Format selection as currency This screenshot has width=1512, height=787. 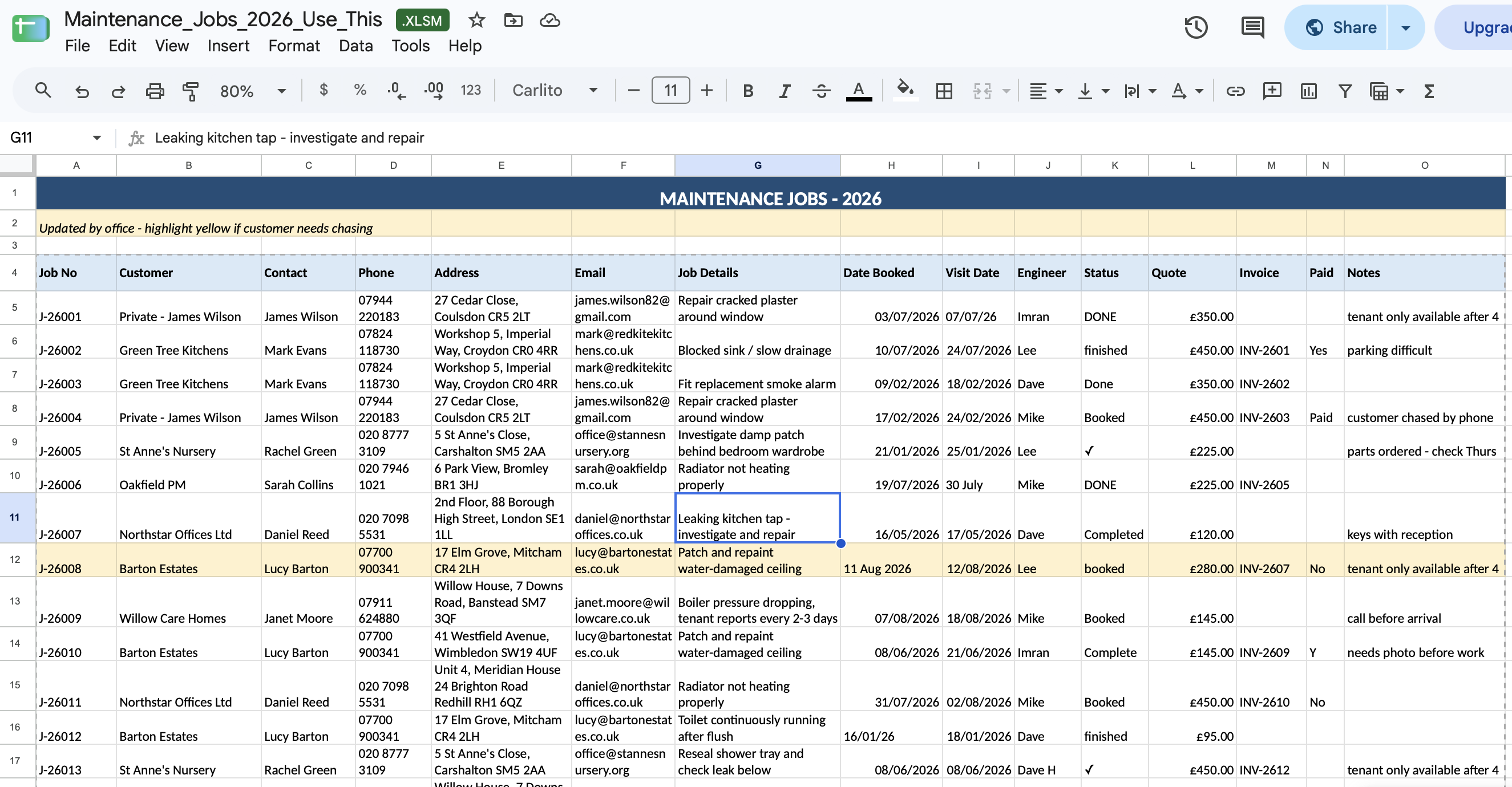(324, 90)
